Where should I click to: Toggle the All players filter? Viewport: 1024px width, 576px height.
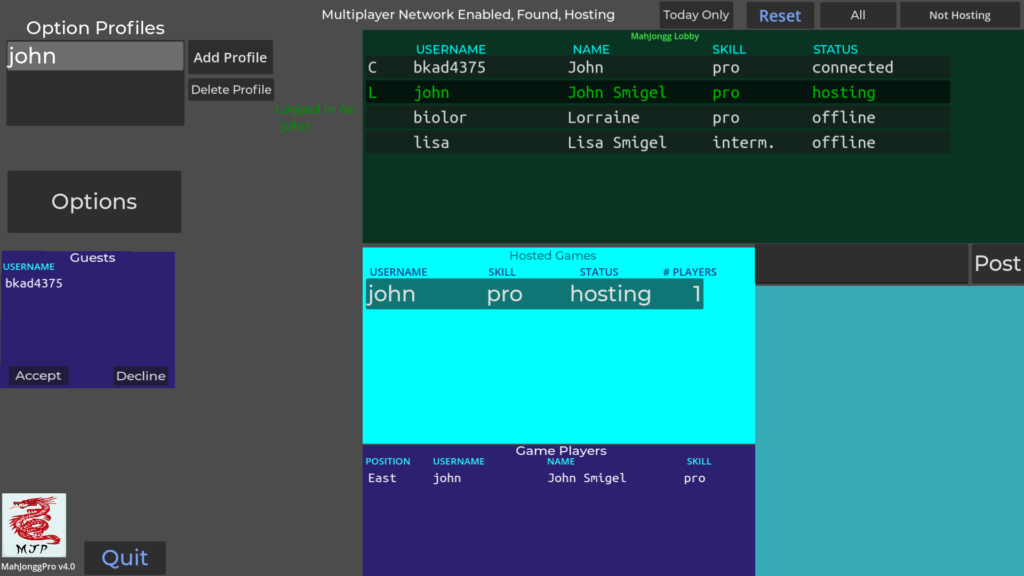pyautogui.click(x=857, y=15)
